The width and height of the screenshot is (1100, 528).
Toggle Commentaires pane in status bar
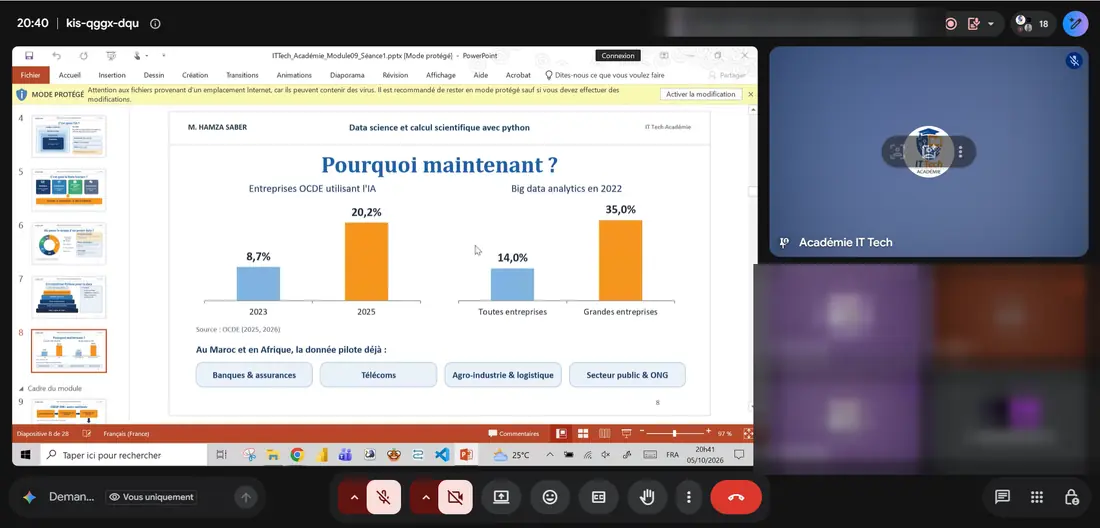point(514,434)
